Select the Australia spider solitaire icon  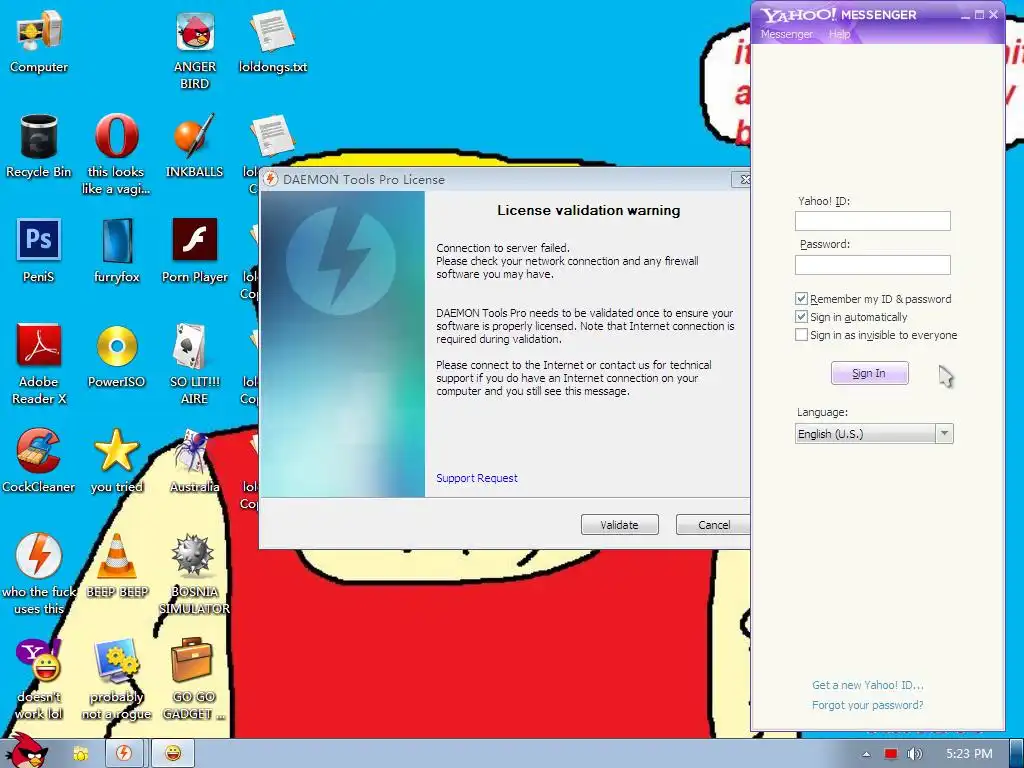[194, 461]
